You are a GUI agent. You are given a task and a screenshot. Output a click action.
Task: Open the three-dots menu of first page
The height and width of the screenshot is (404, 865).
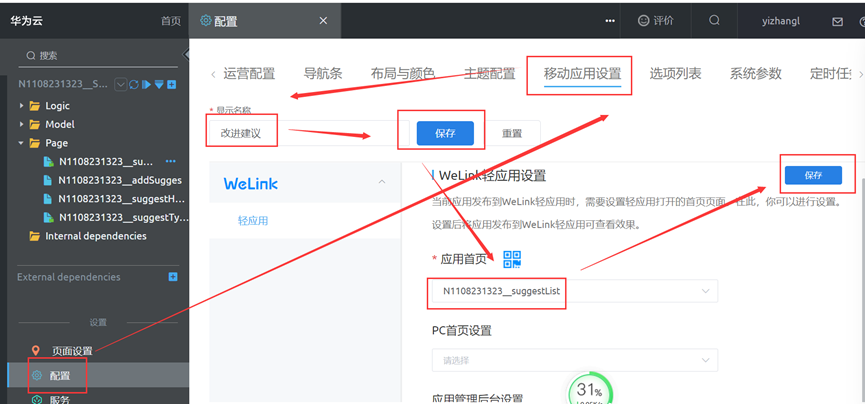pos(170,161)
